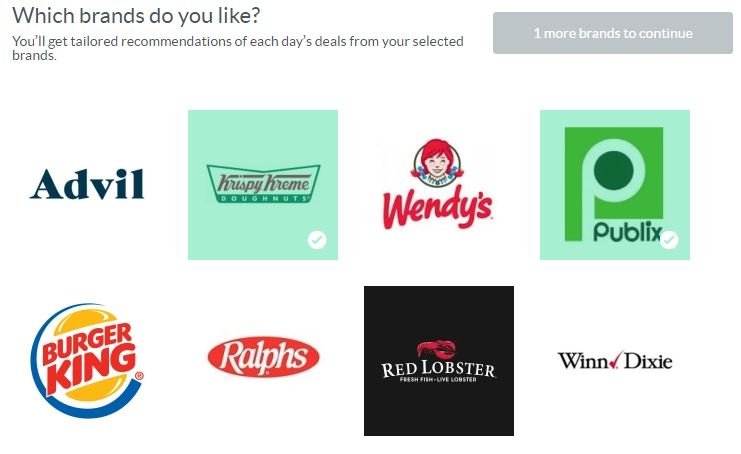
Task: Click the red checkmark in the Winn-Dixie logo
Action: 616,360
